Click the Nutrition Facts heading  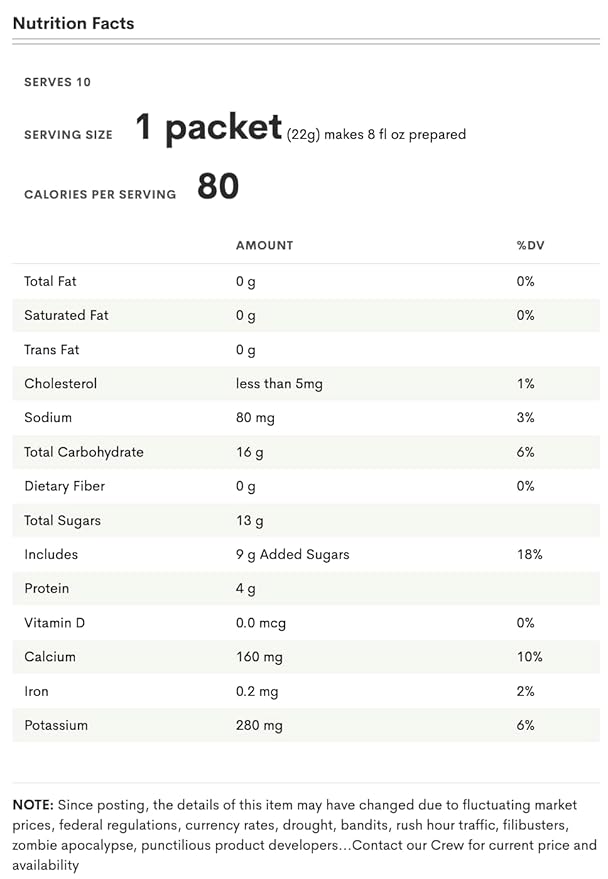[73, 24]
